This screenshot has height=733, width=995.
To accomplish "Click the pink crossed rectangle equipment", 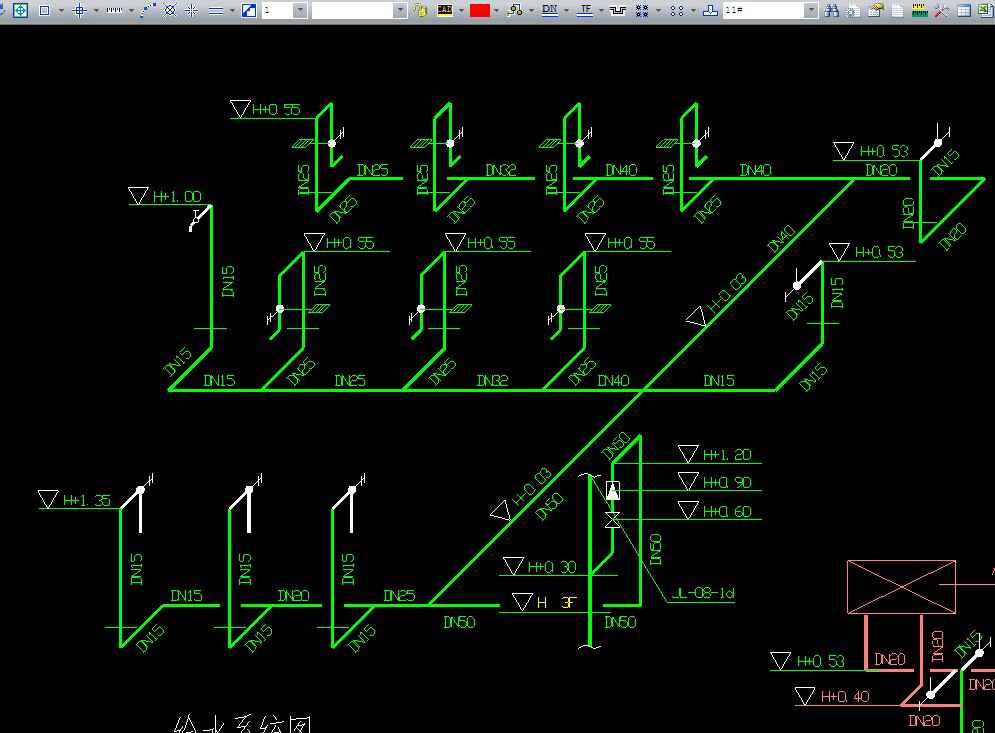I will (x=902, y=587).
